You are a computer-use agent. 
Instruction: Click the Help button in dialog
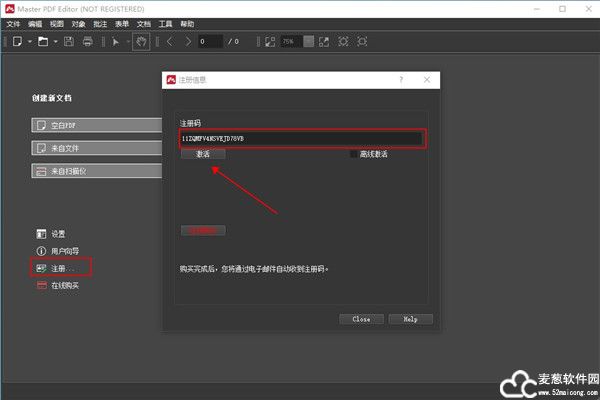(x=410, y=319)
